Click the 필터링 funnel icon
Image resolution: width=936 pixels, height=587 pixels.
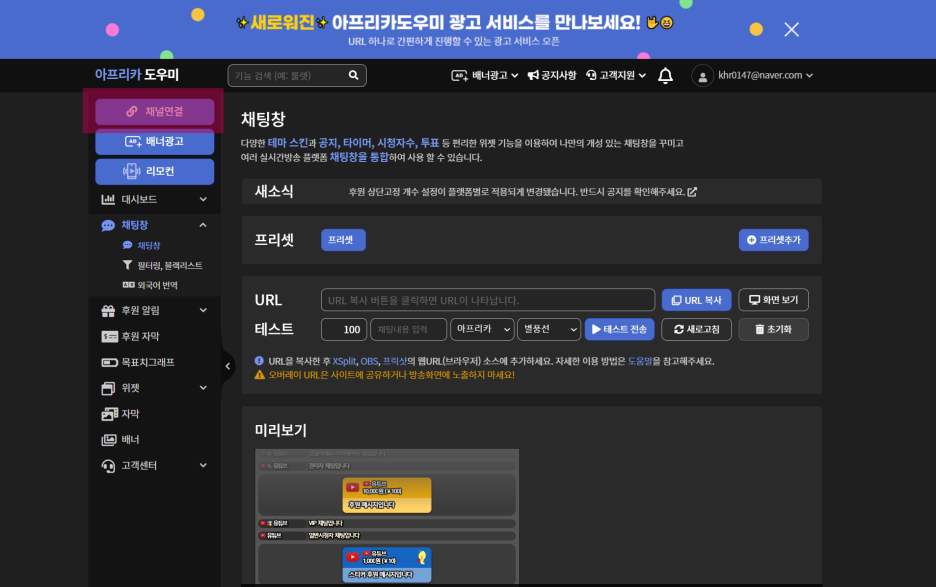pos(127,265)
